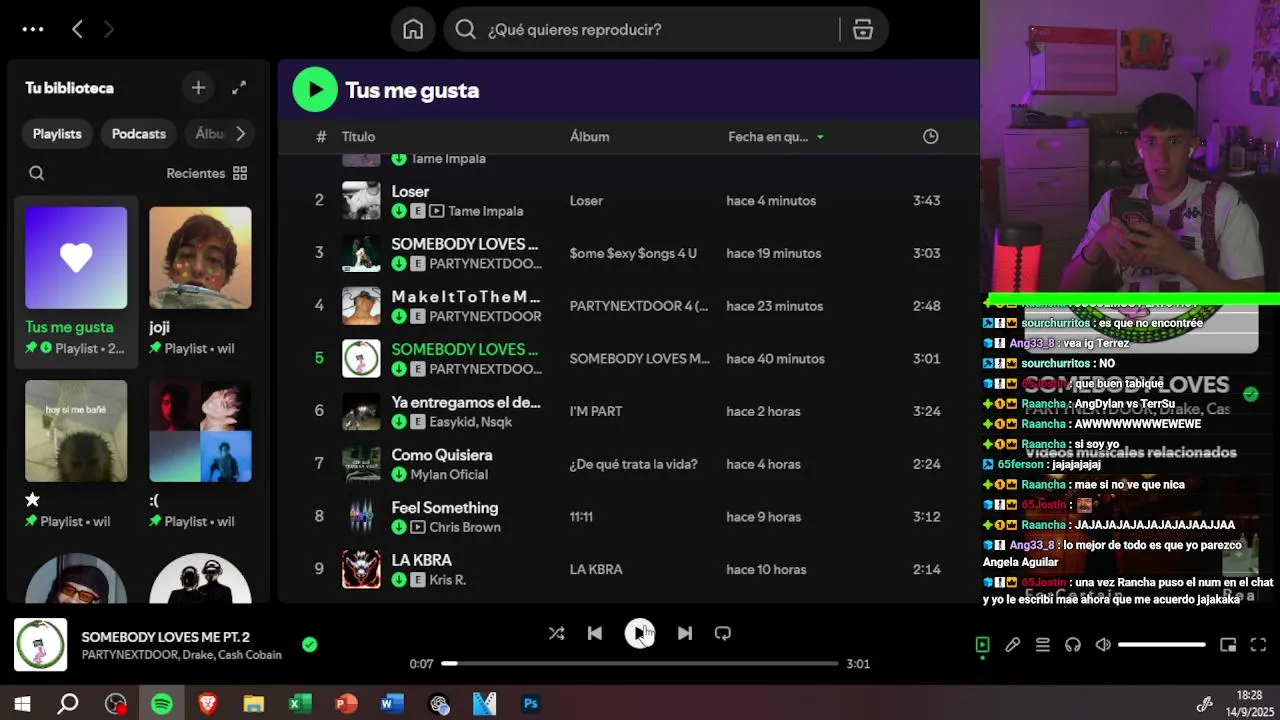Open the Now Playing view icon
The width and height of the screenshot is (1280, 720).
pyautogui.click(x=983, y=645)
